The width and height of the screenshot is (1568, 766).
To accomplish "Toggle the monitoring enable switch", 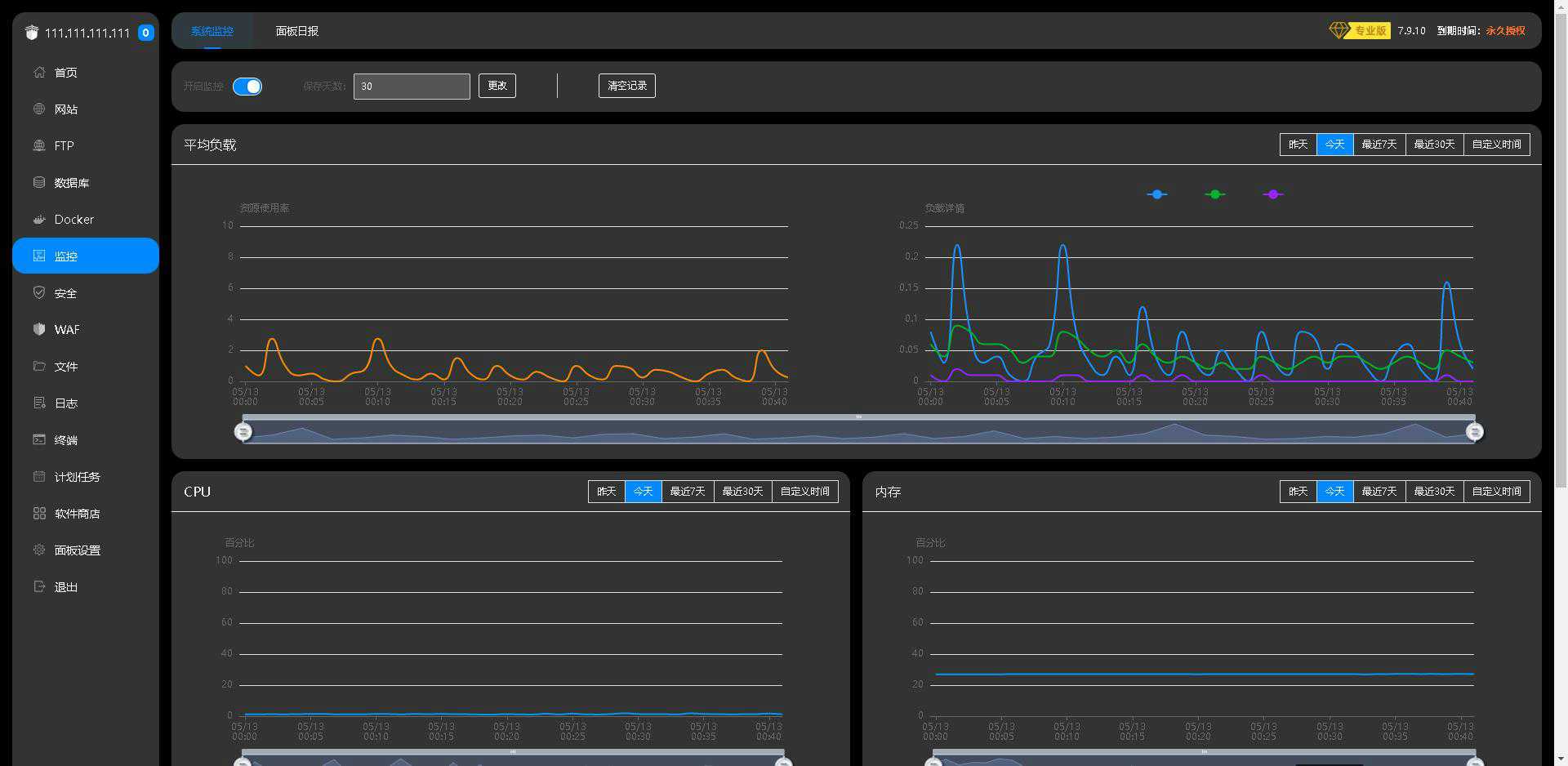I will coord(247,86).
